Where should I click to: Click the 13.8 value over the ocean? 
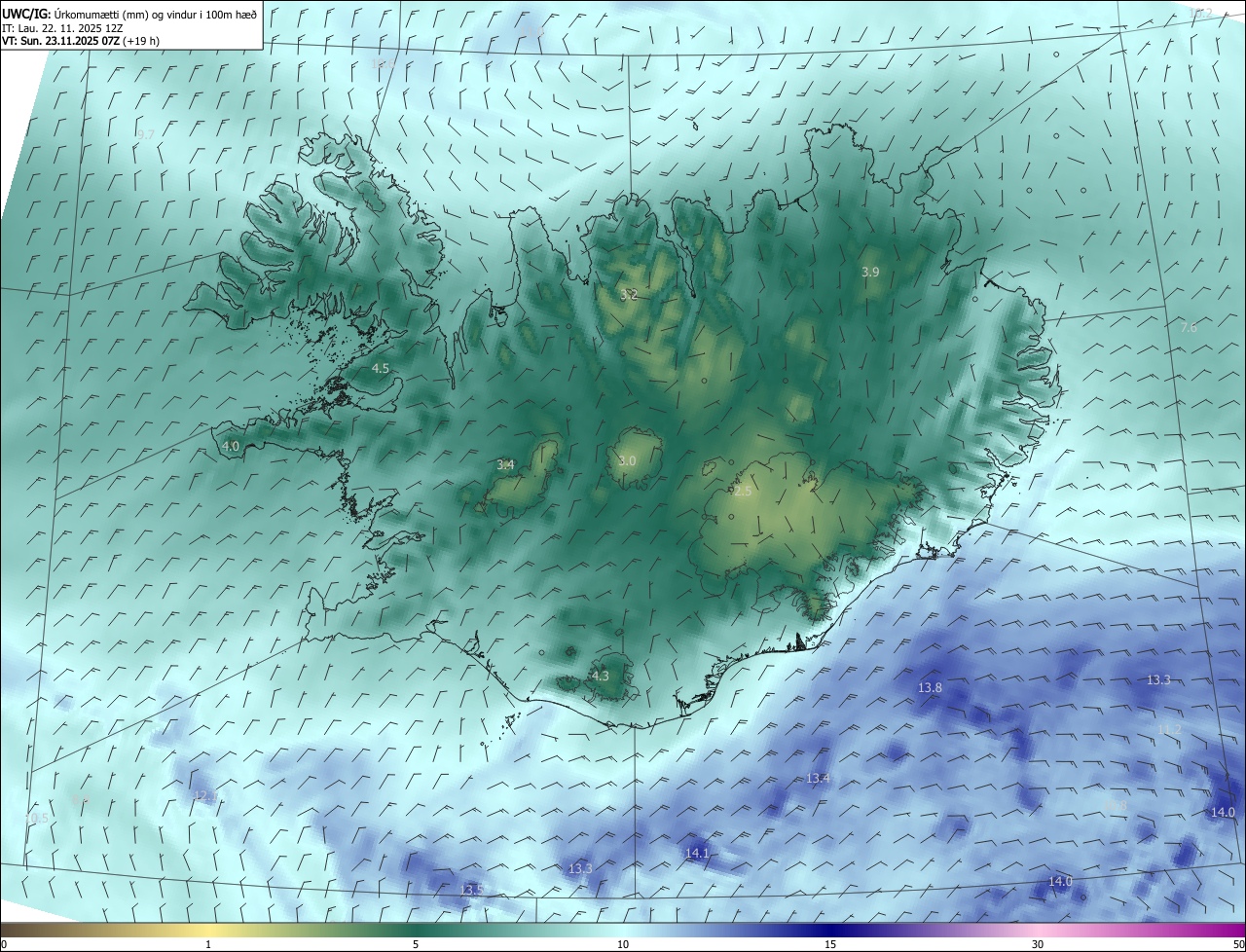pos(931,688)
